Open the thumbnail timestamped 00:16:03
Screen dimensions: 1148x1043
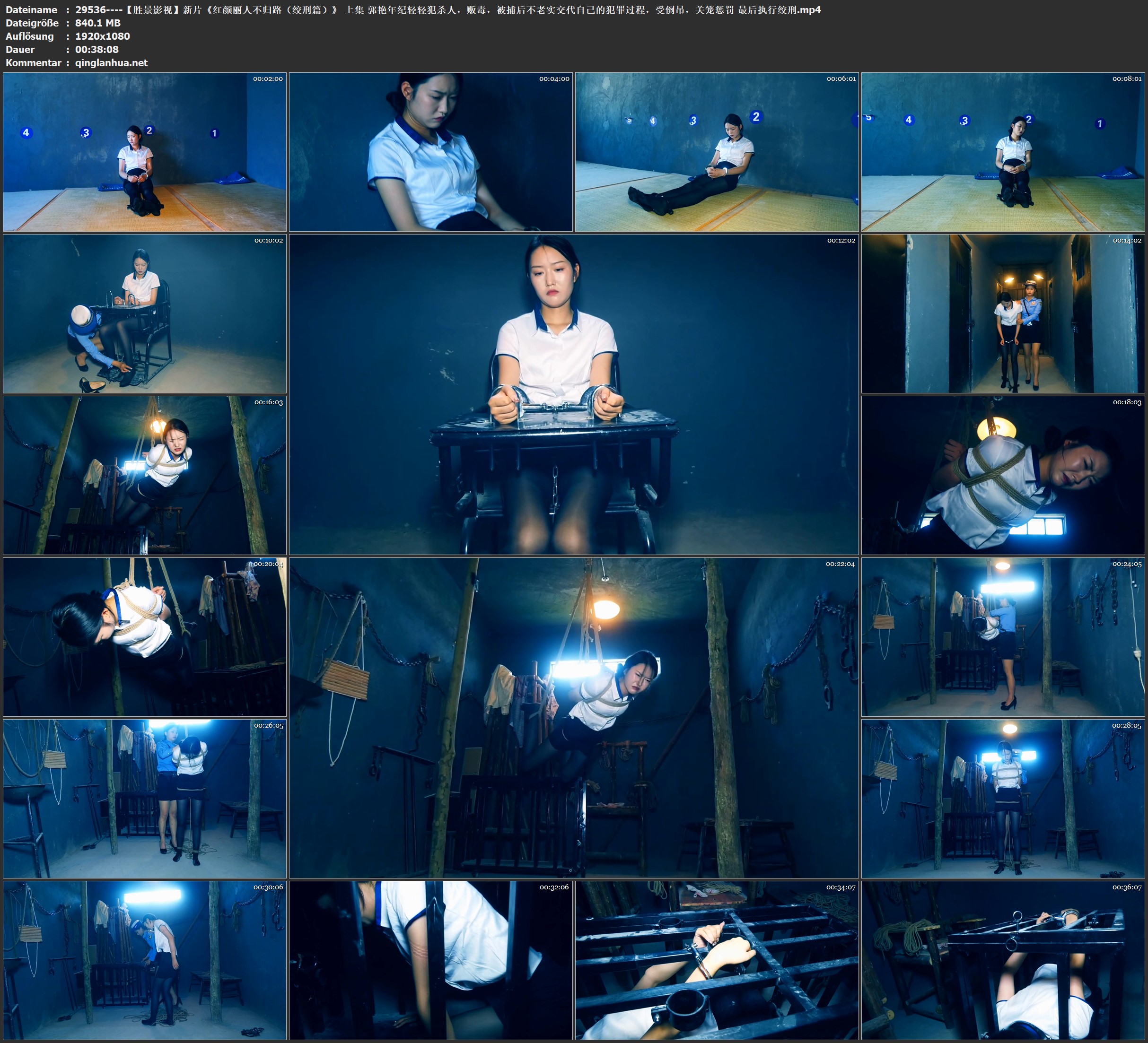(x=145, y=475)
